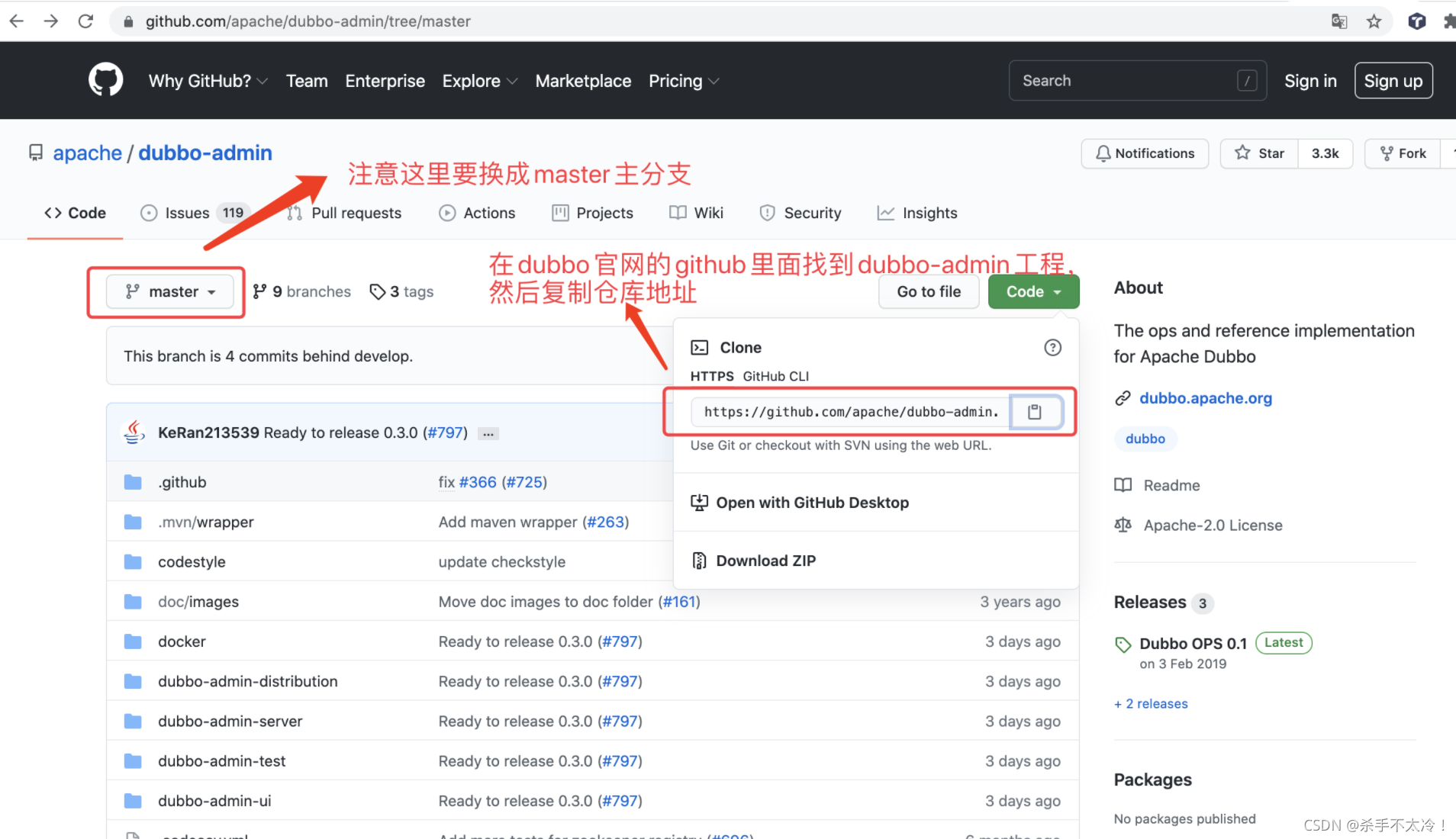Open the Marketplace nav item
The width and height of the screenshot is (1456, 839).
pyautogui.click(x=583, y=81)
